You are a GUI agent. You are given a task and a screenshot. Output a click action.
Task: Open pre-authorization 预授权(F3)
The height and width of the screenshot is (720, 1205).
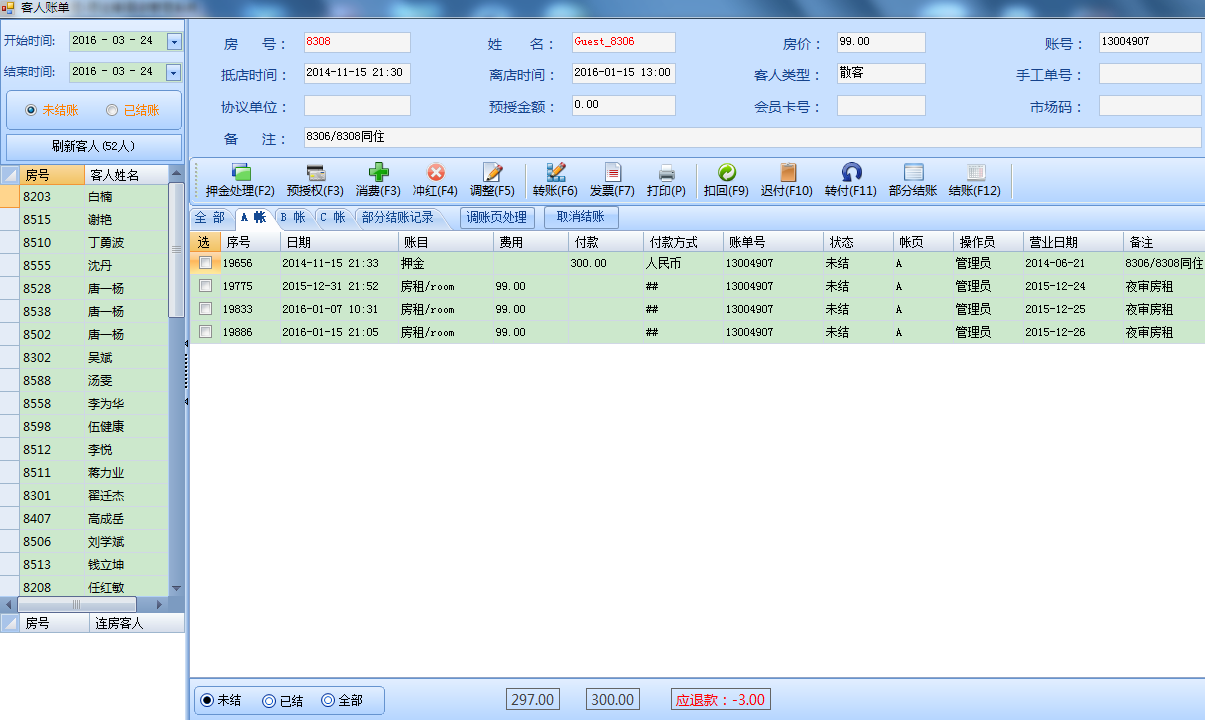[315, 181]
